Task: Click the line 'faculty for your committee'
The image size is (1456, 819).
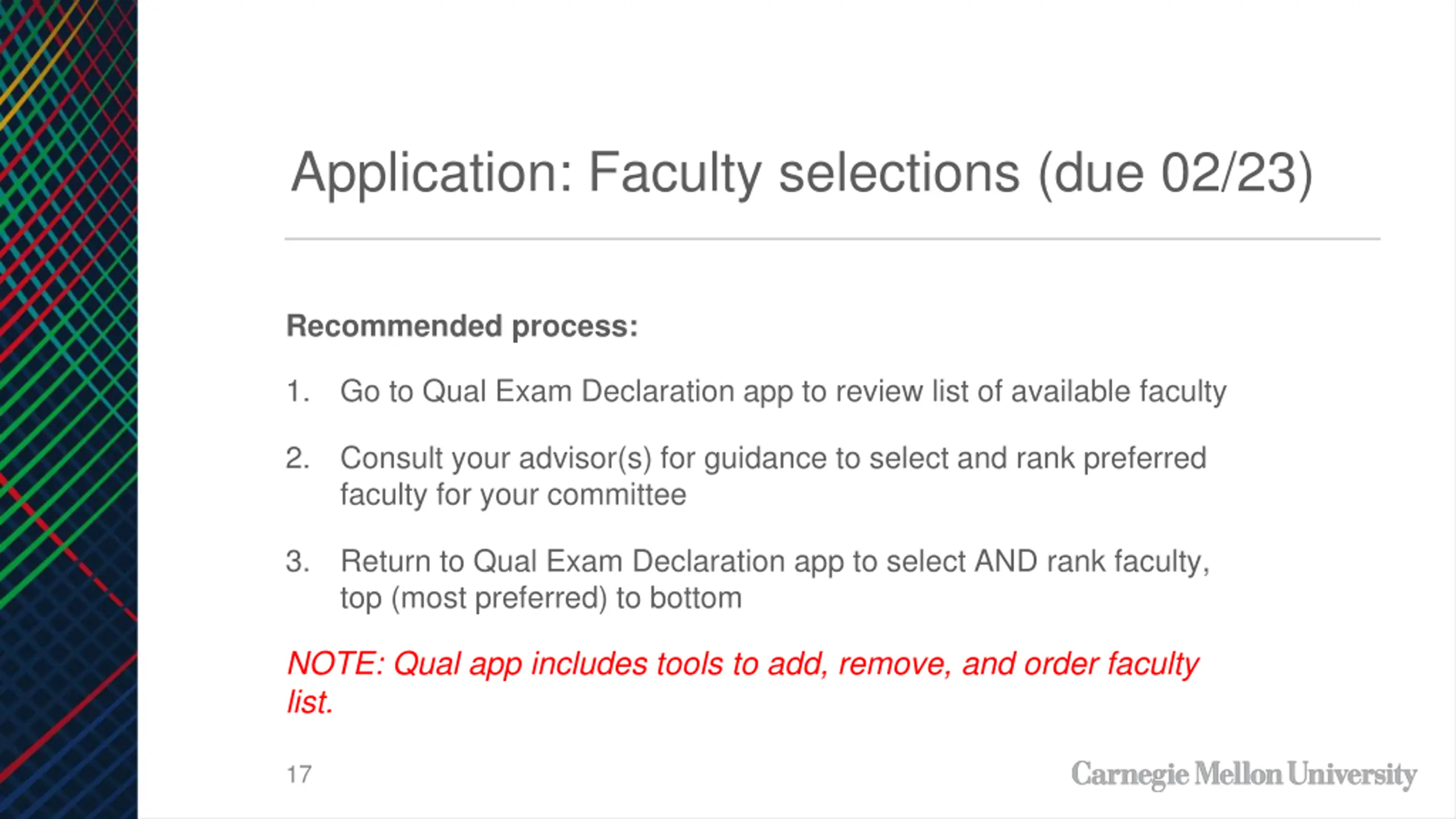Action: coord(513,495)
